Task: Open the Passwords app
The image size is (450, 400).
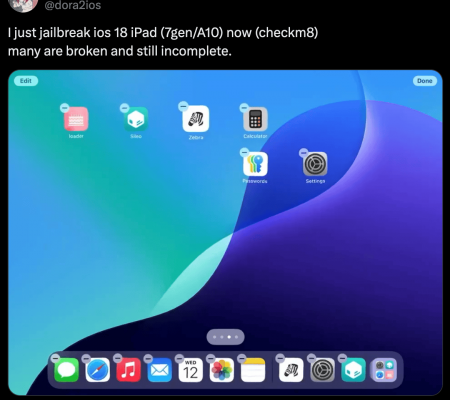Action: (x=255, y=164)
